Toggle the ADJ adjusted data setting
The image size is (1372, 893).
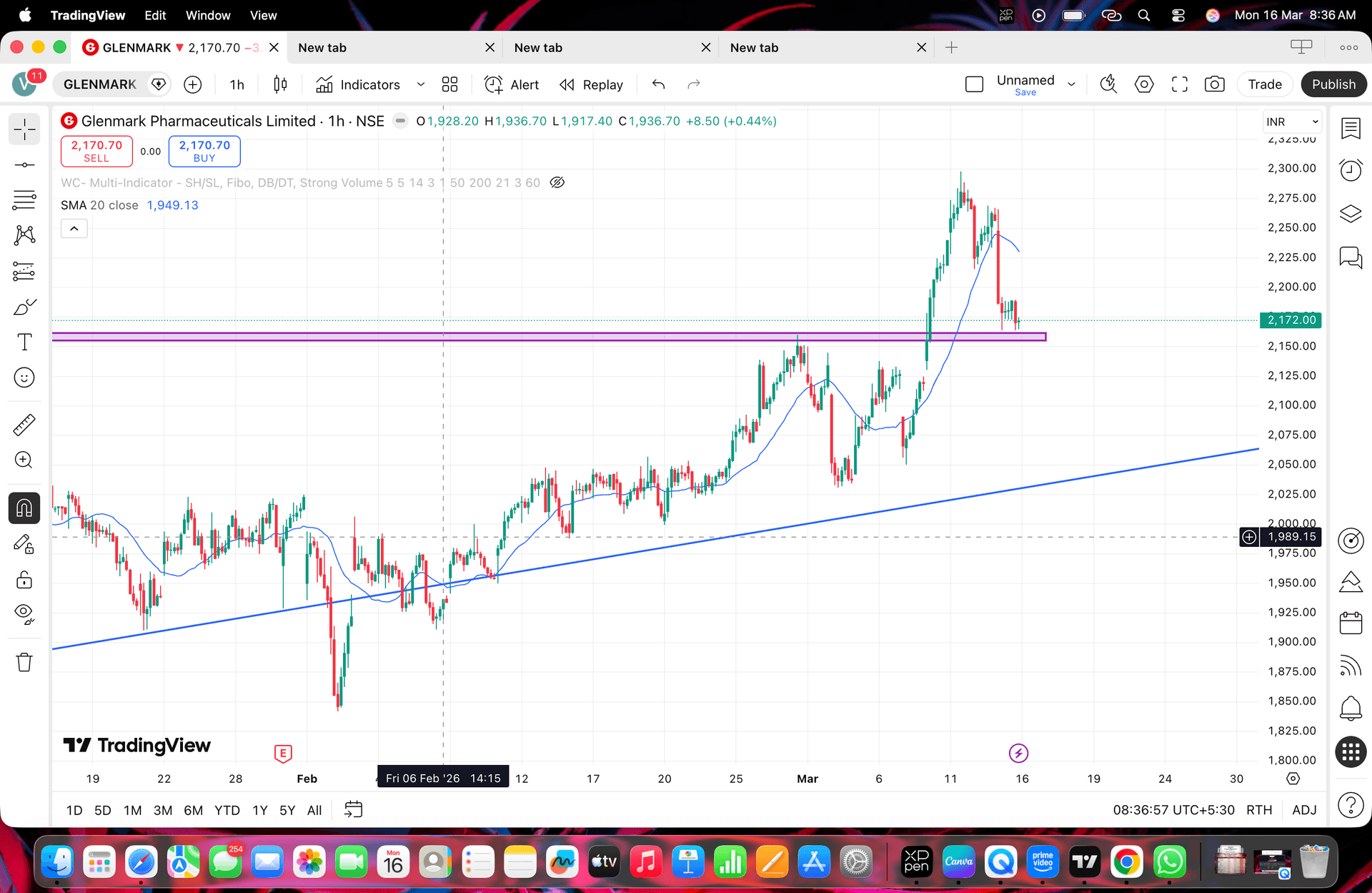(1304, 810)
